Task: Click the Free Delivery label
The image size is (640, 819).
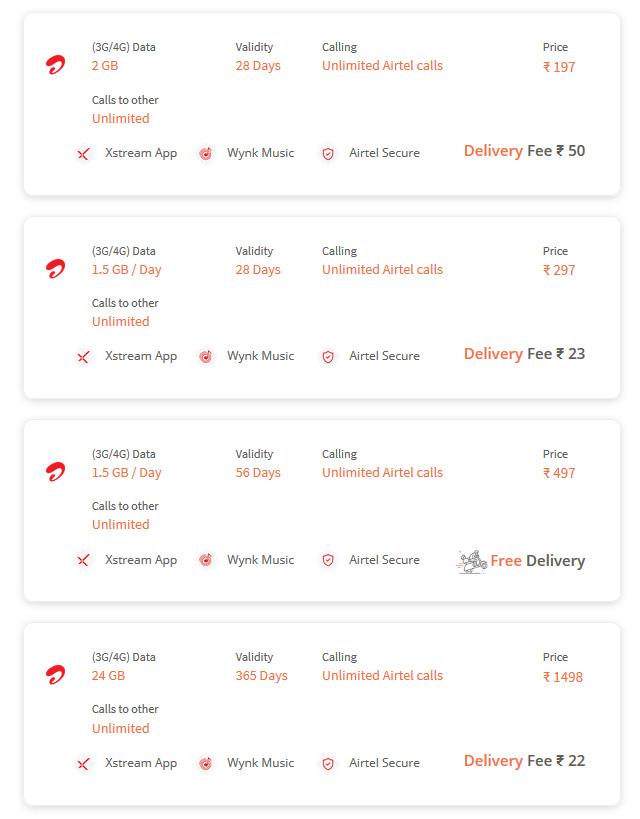Action: (538, 561)
